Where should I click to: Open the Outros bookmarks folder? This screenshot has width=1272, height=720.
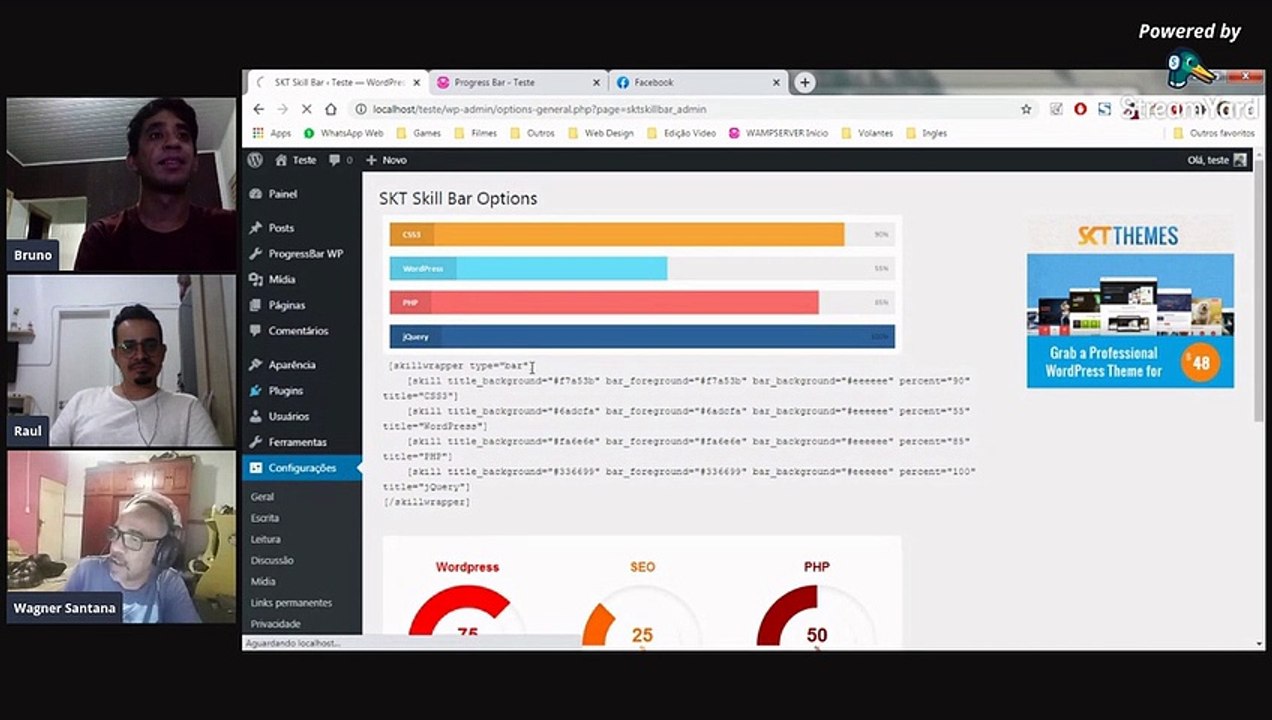click(x=532, y=133)
